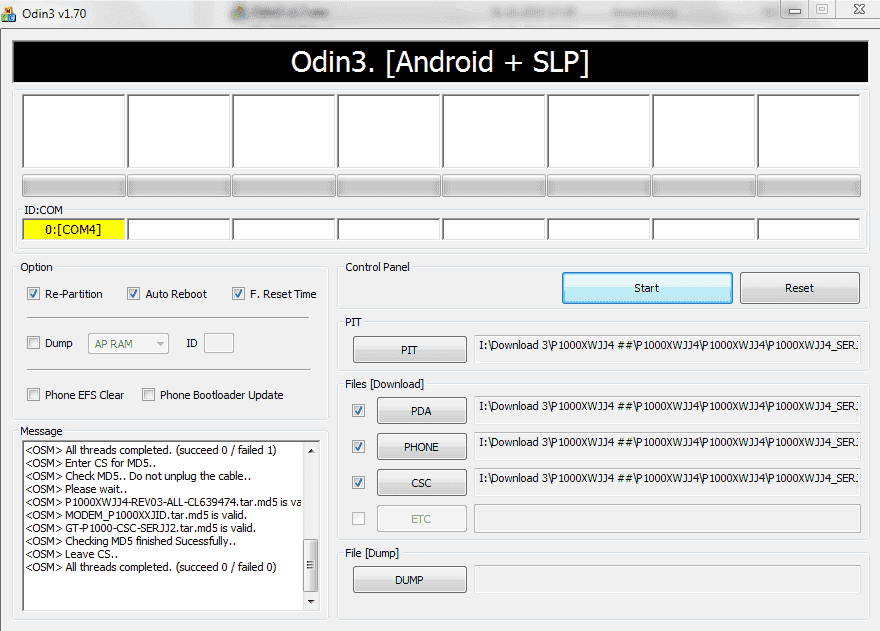Click the PIT file path field

click(x=667, y=349)
